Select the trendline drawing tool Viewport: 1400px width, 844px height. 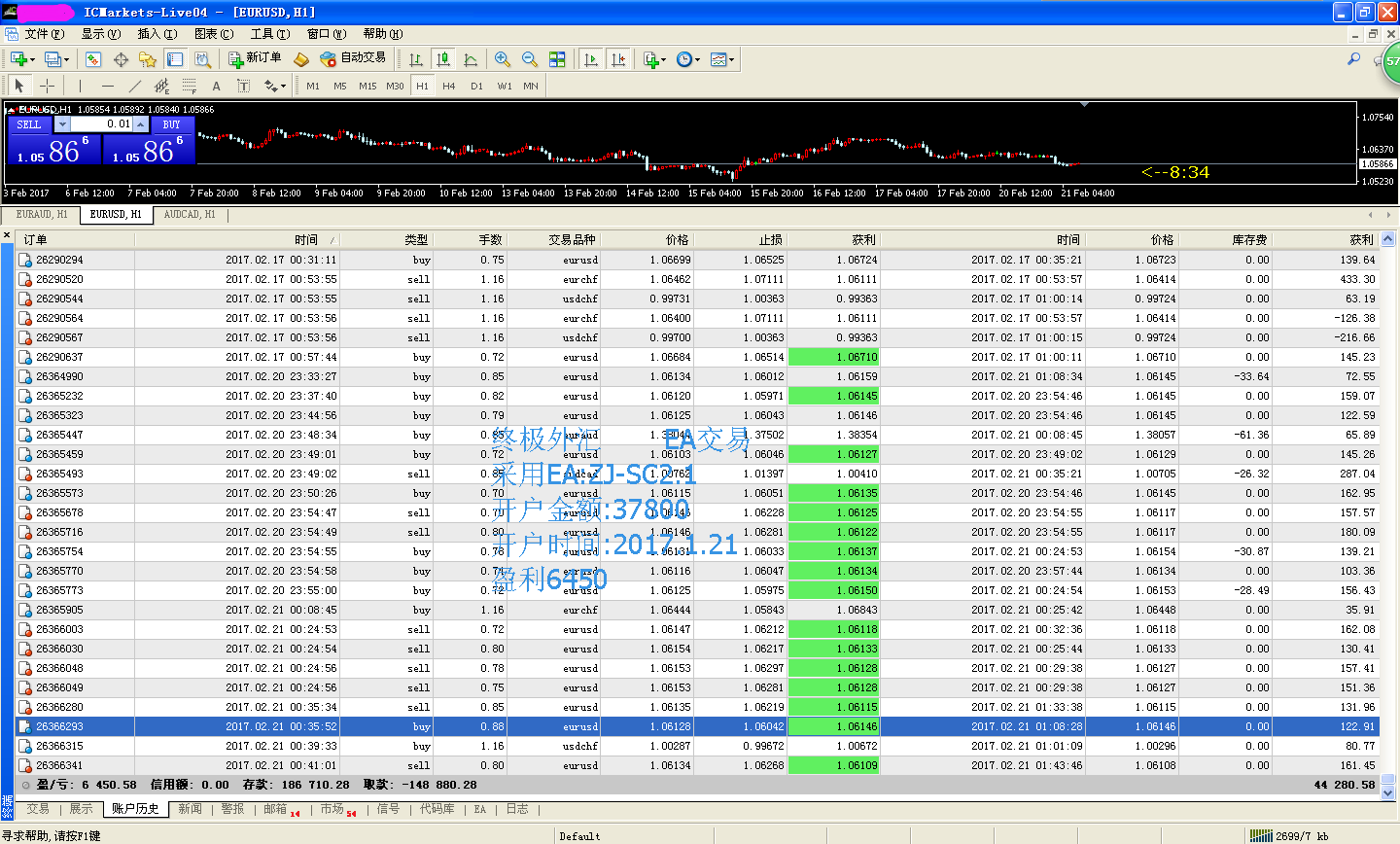tap(135, 86)
